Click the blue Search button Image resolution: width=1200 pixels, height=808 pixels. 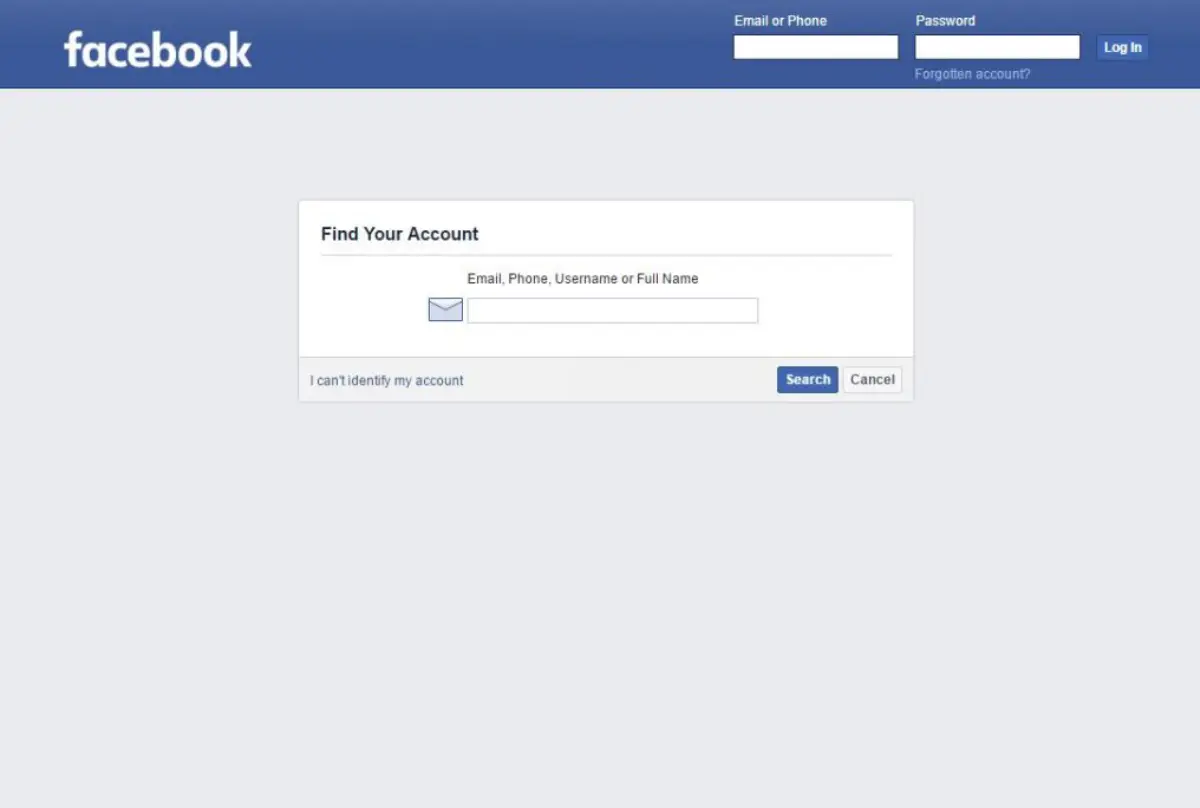click(807, 380)
